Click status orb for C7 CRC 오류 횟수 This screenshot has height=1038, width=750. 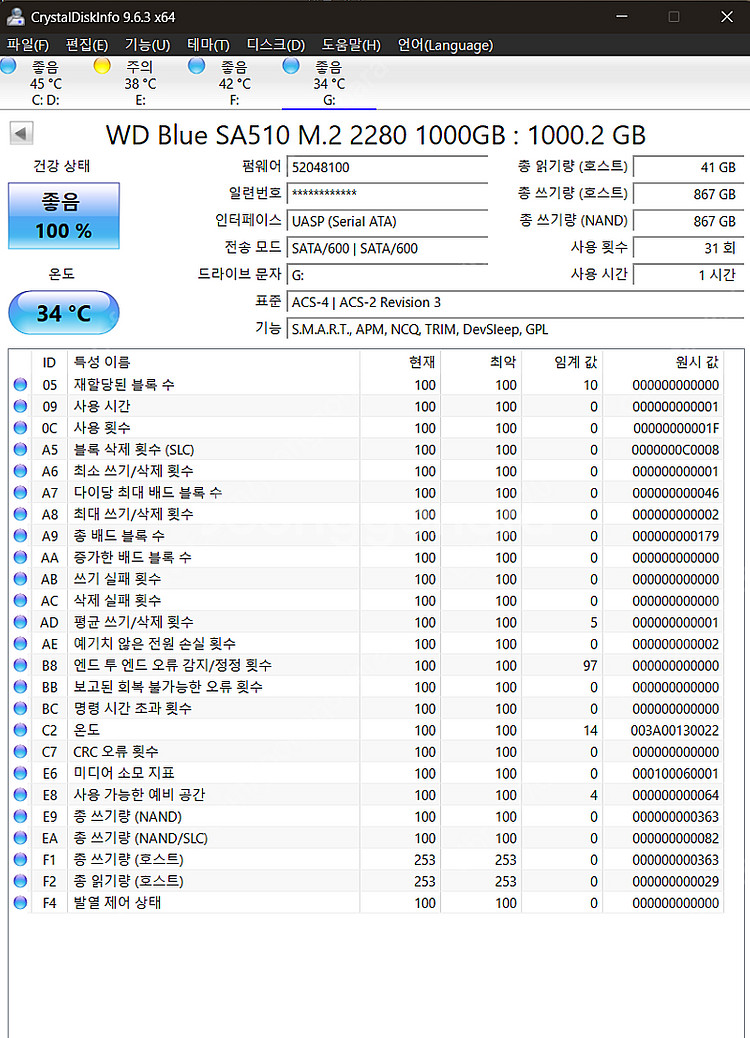tap(21, 751)
